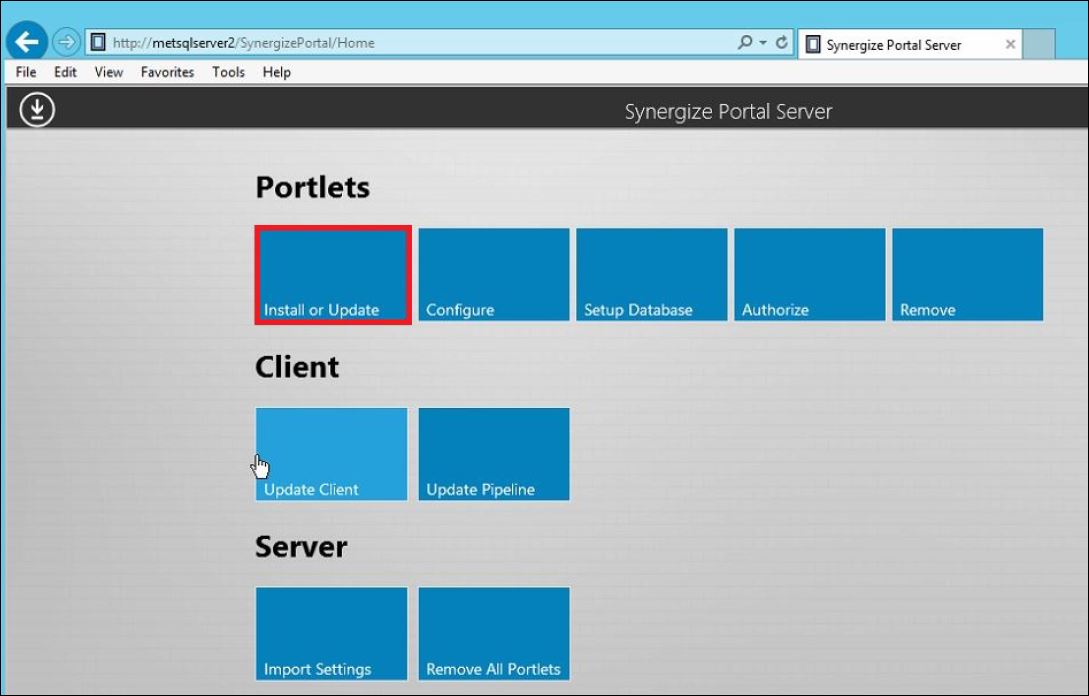
Task: Click the Synergize Portal Server header title
Action: [x=728, y=112]
